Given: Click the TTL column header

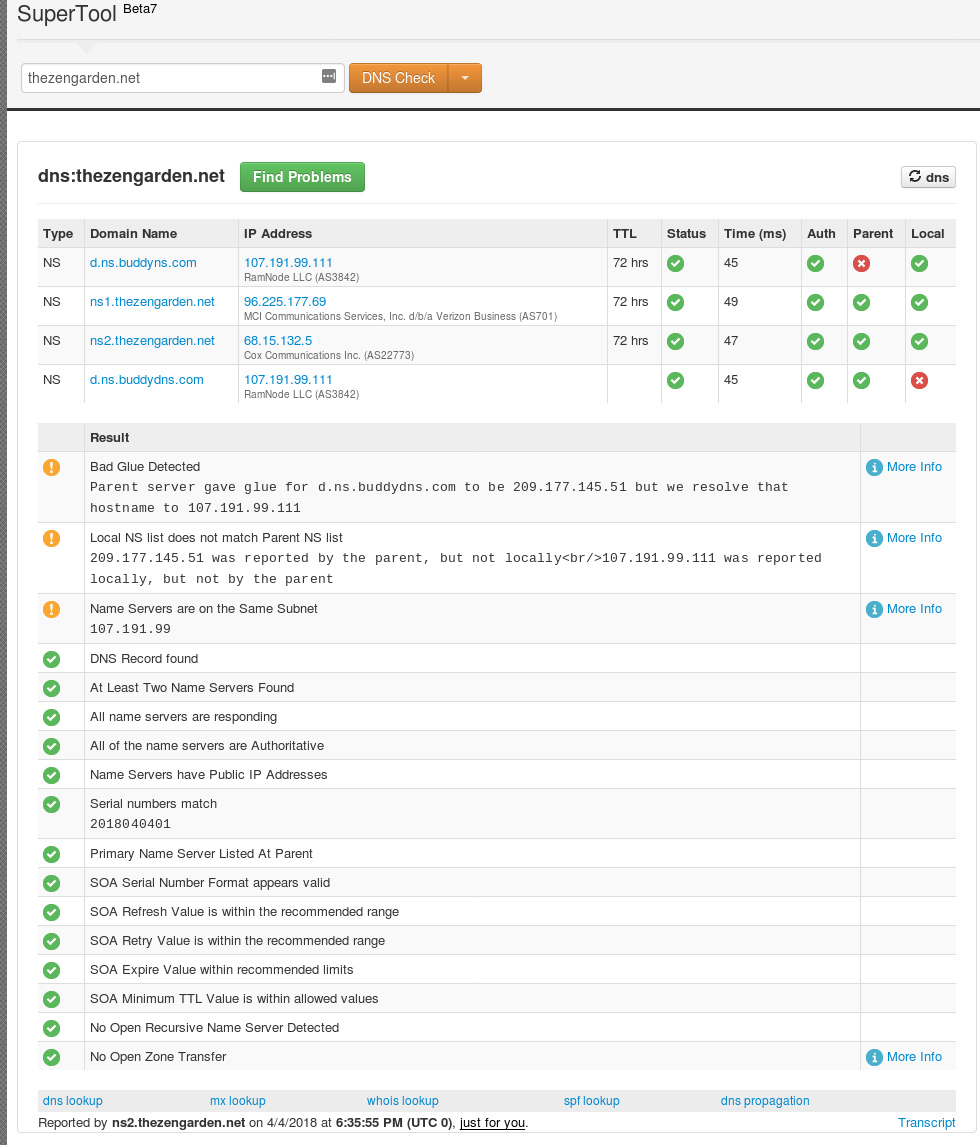Looking at the screenshot, I should pos(624,234).
